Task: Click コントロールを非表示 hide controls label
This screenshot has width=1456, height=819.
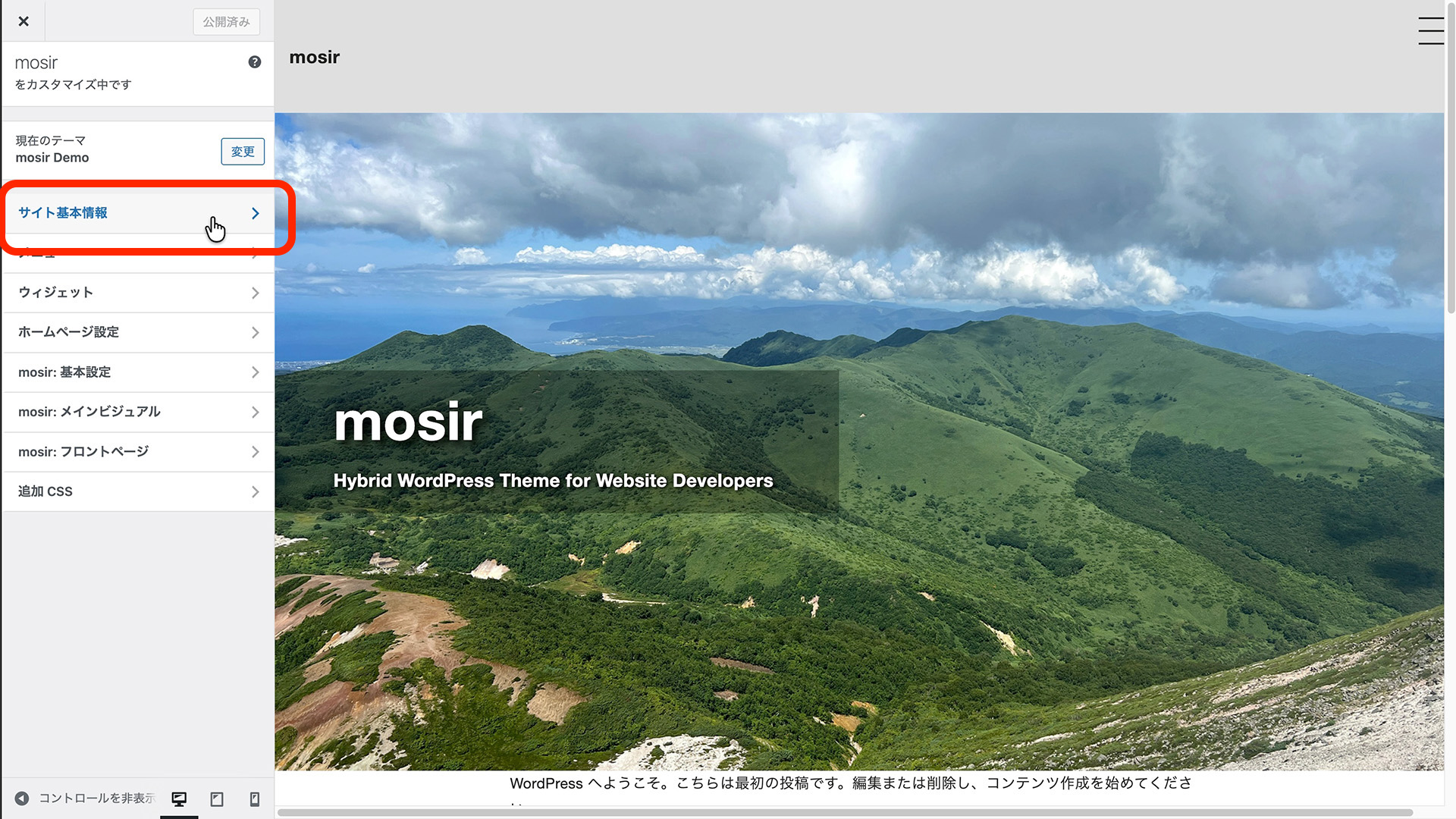Action: point(97,799)
